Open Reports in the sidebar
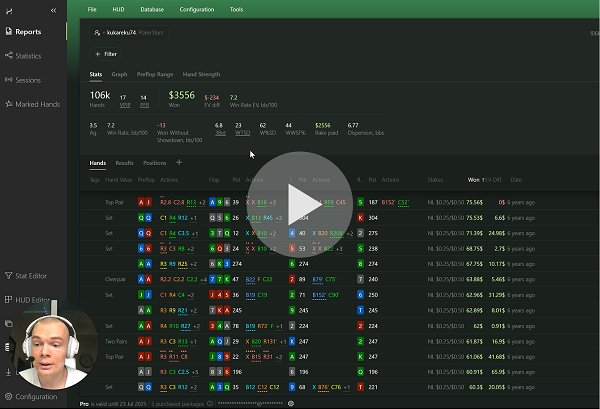The height and width of the screenshot is (409, 600). click(27, 32)
